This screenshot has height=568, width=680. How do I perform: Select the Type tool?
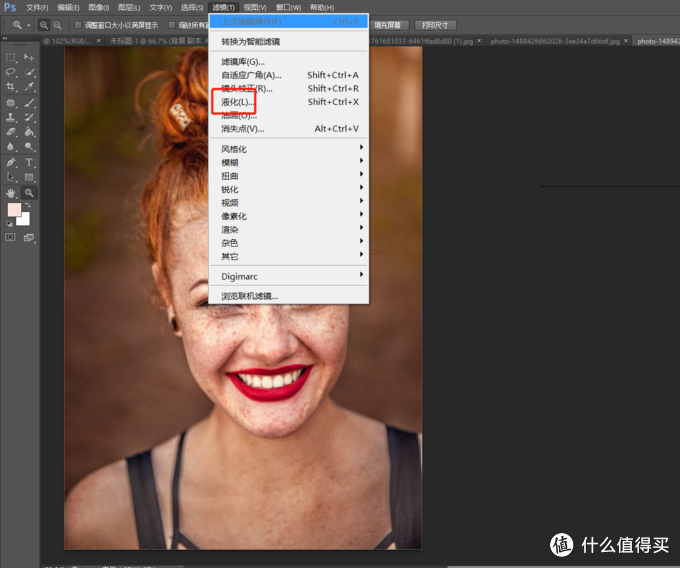point(29,163)
